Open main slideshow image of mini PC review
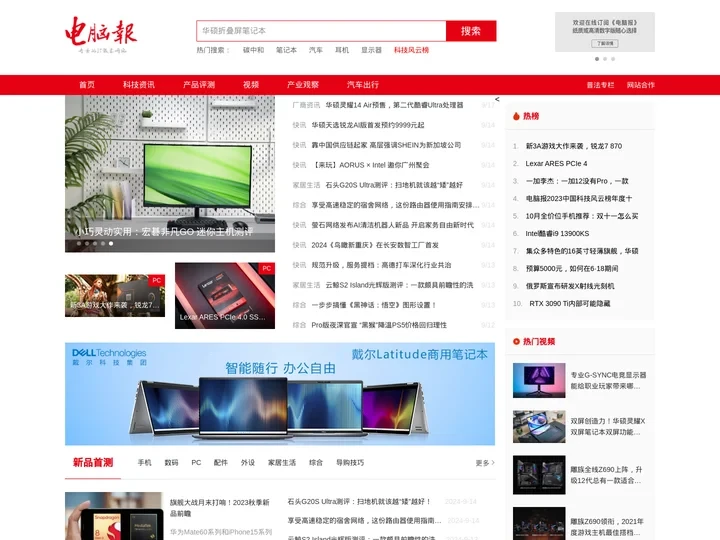 (170, 174)
